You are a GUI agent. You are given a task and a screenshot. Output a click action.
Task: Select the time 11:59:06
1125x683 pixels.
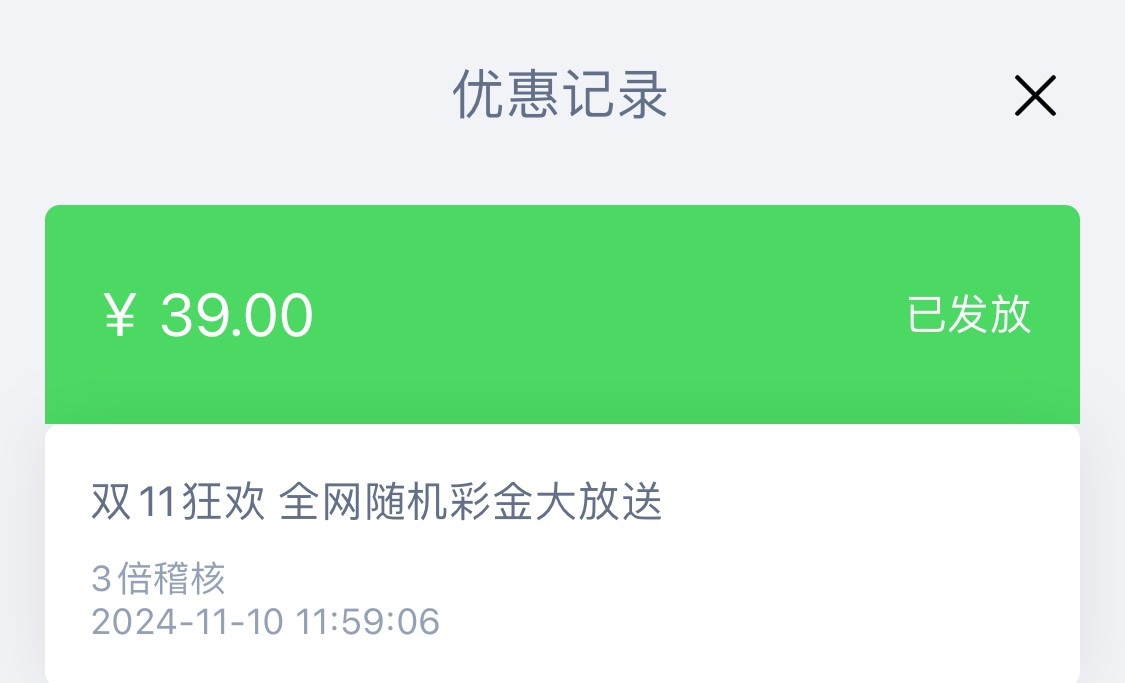coord(368,621)
